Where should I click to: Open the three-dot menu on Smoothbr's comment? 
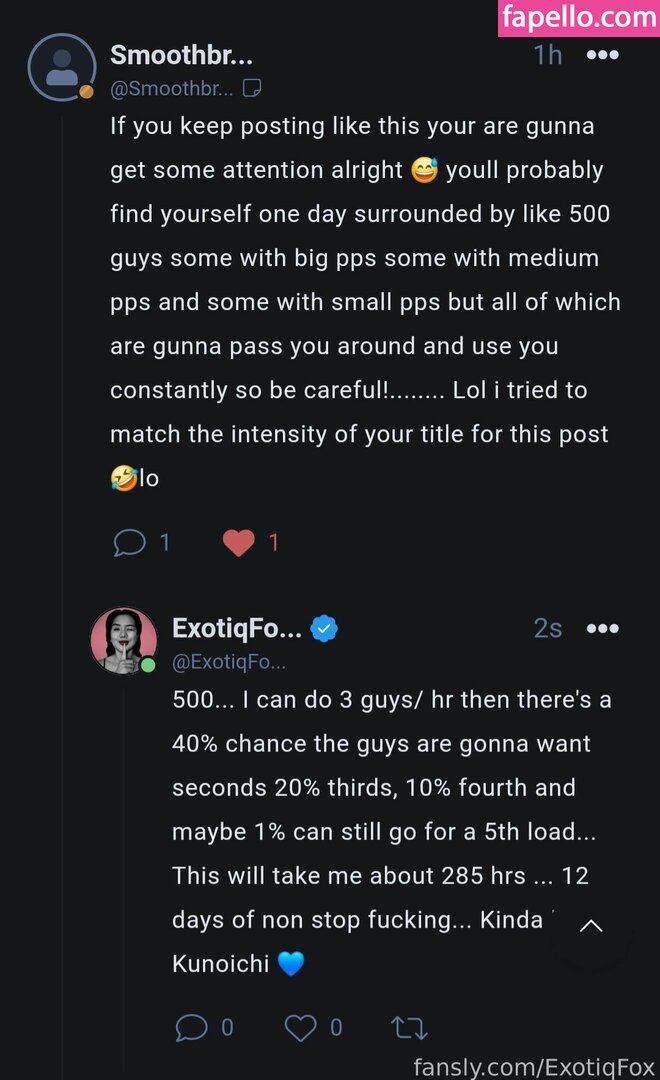click(602, 55)
